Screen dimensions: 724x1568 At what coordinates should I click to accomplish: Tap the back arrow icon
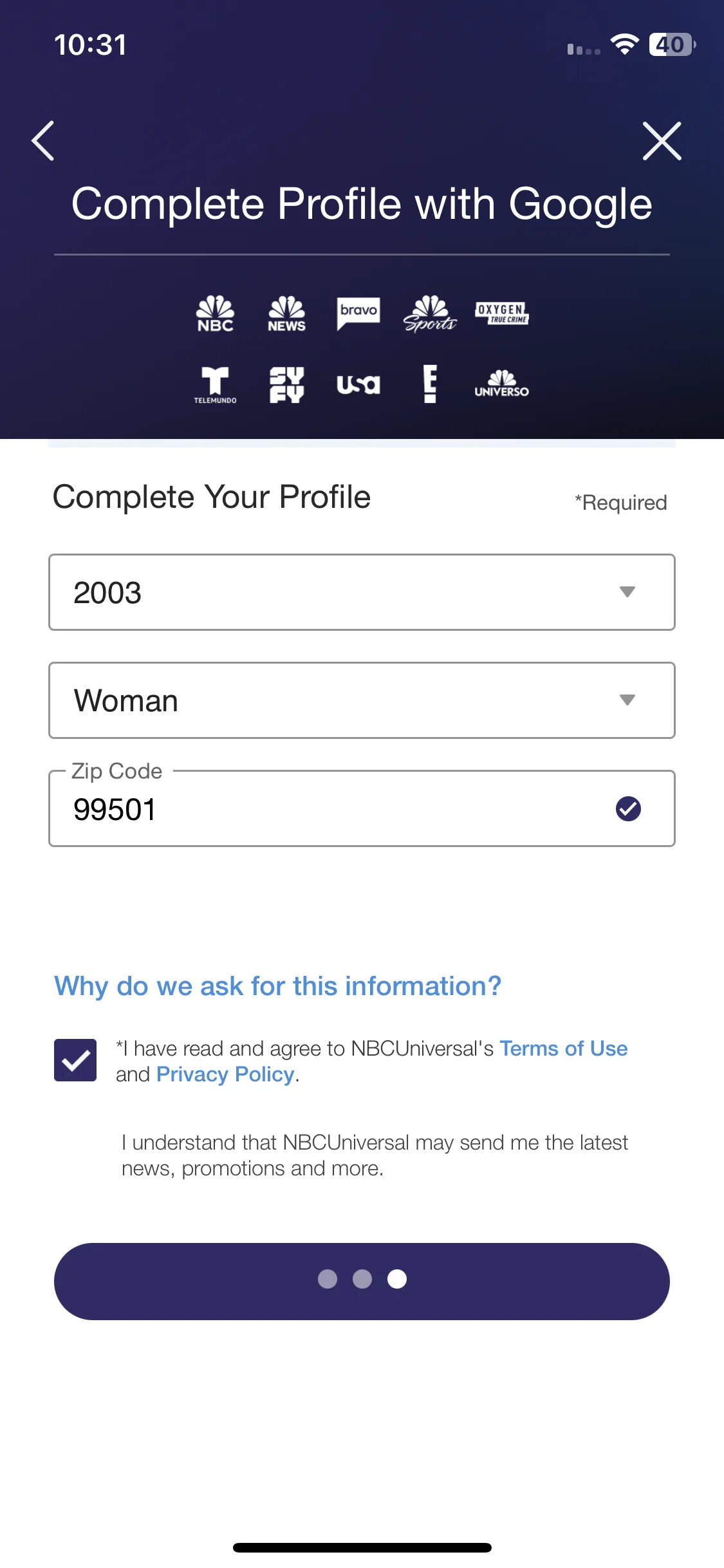(x=43, y=140)
